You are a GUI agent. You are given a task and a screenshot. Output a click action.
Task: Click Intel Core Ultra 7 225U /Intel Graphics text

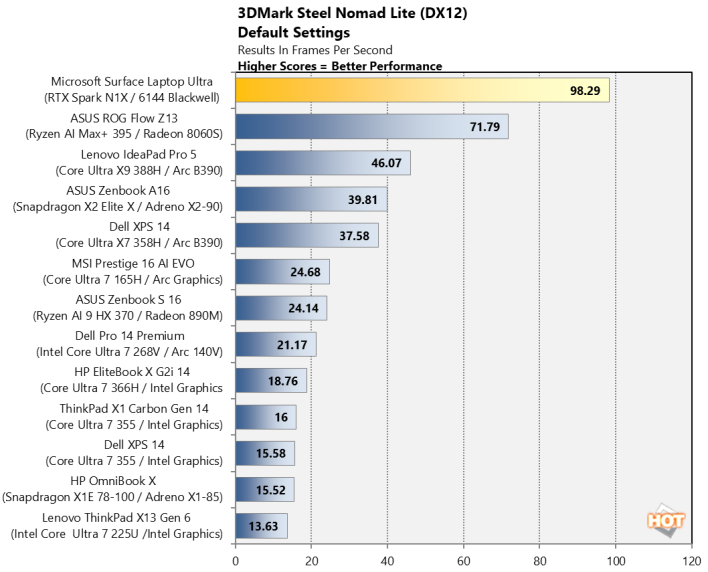tap(117, 534)
